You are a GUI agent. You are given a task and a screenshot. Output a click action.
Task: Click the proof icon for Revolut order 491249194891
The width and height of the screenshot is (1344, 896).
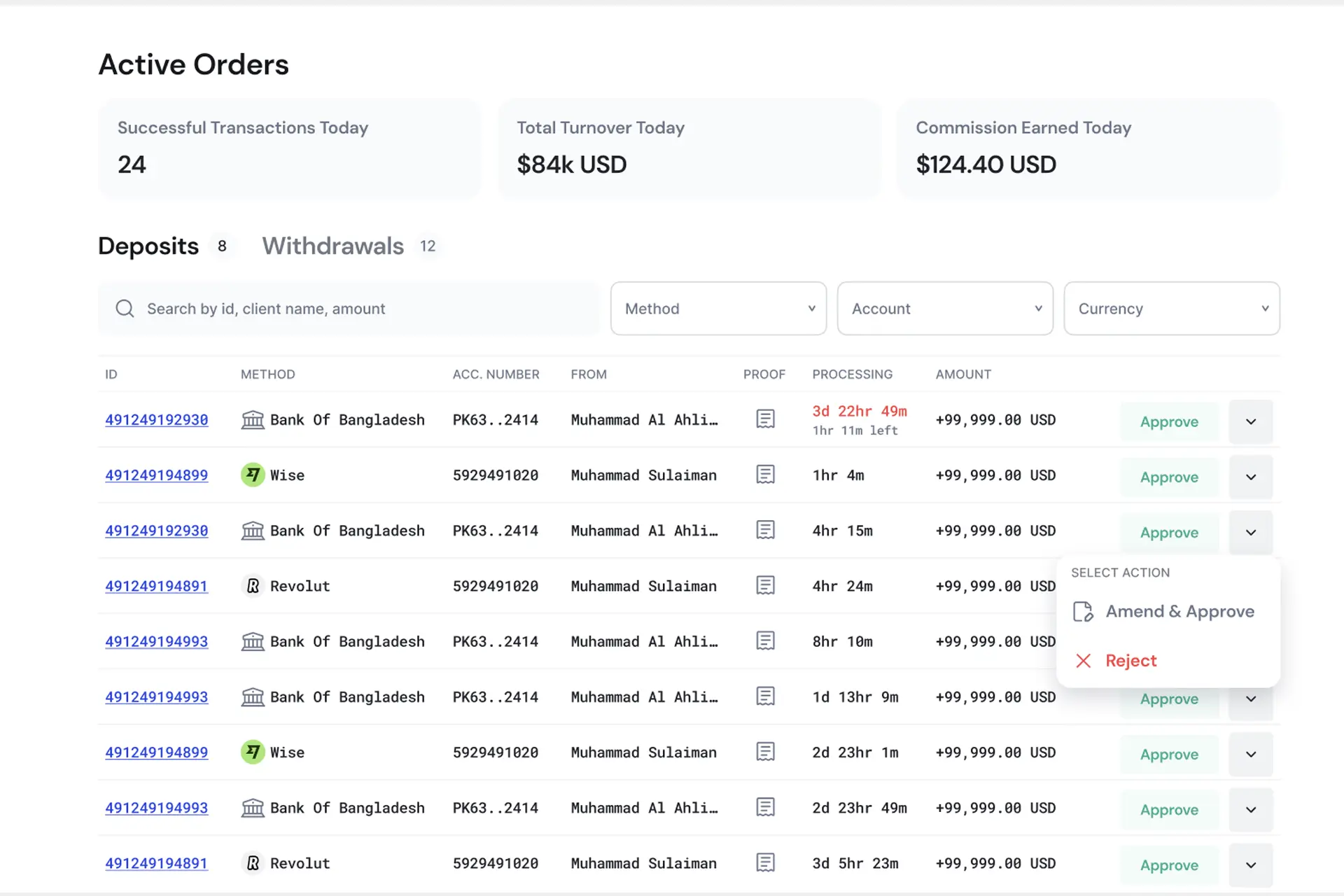point(766,585)
